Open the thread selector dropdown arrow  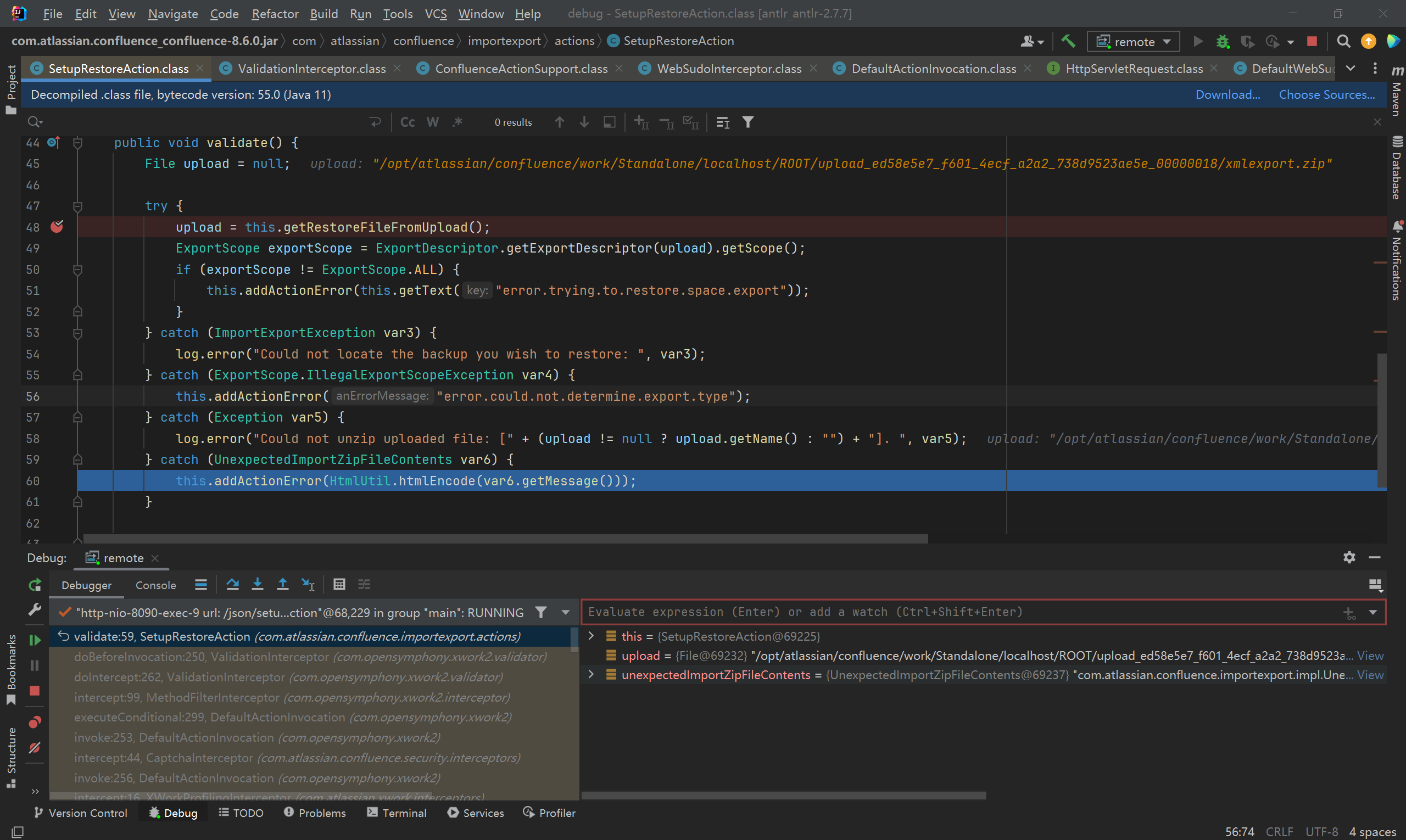[565, 613]
